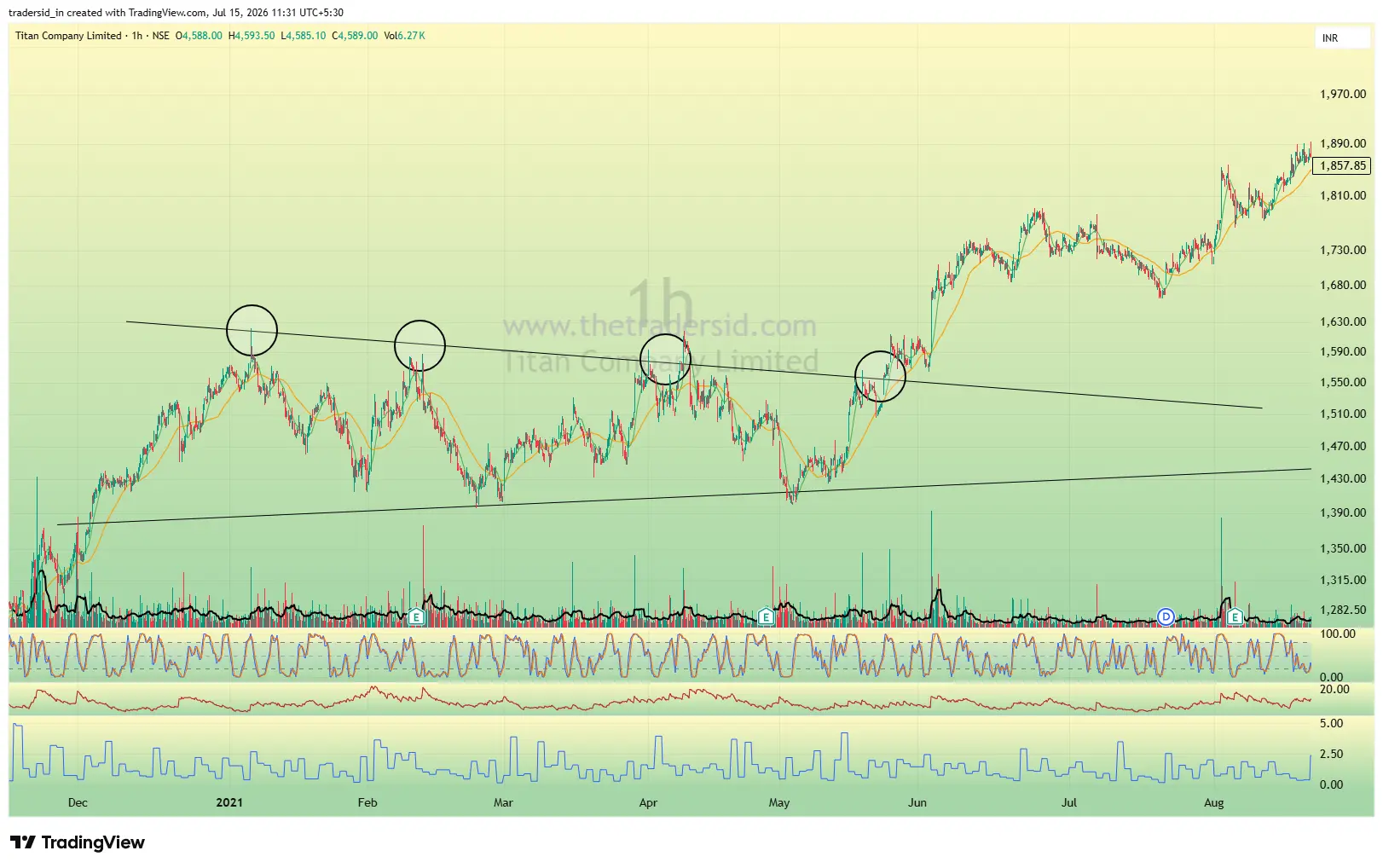Click the Titan Company Limited symbol title
1383x868 pixels.
tap(68, 36)
